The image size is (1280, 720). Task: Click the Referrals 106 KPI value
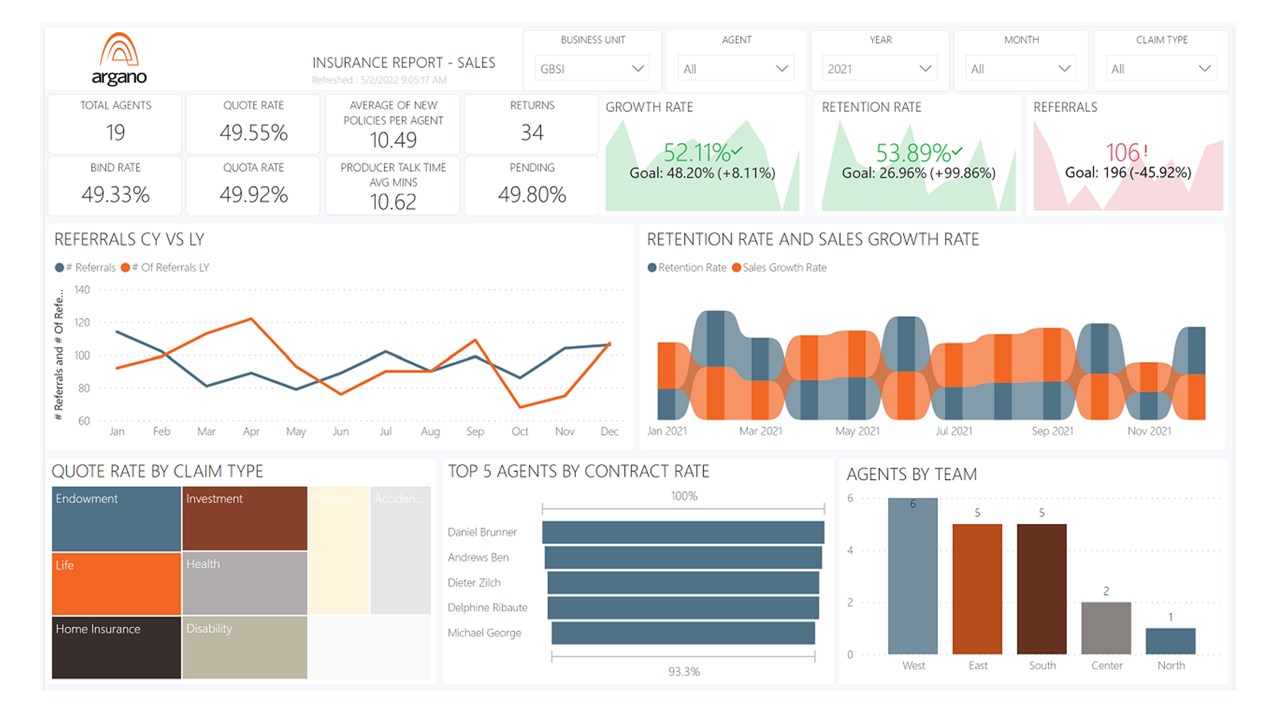1127,153
